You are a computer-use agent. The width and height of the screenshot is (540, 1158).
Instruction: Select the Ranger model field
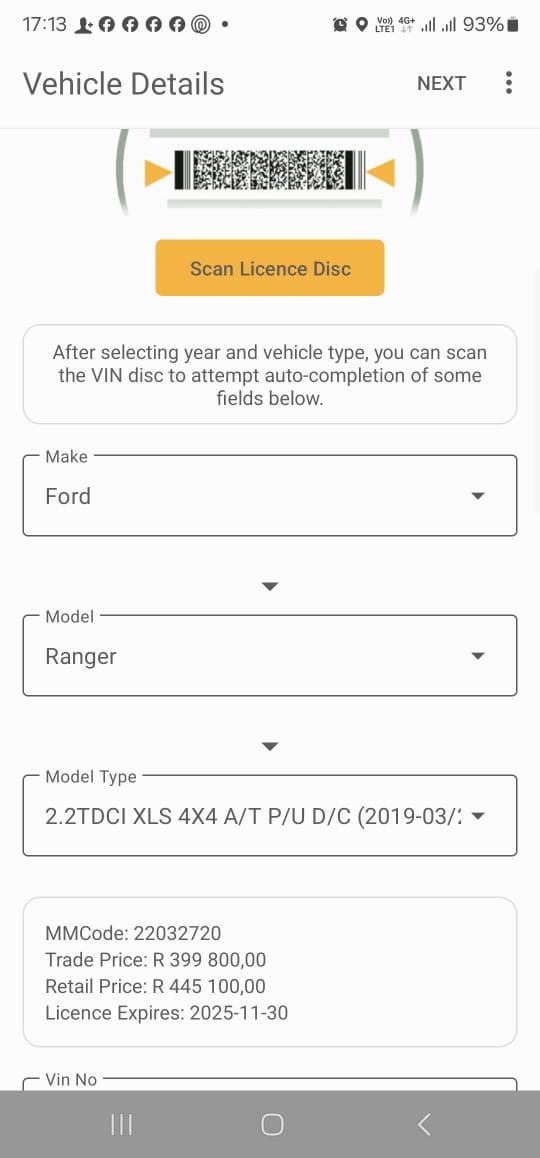click(x=270, y=656)
